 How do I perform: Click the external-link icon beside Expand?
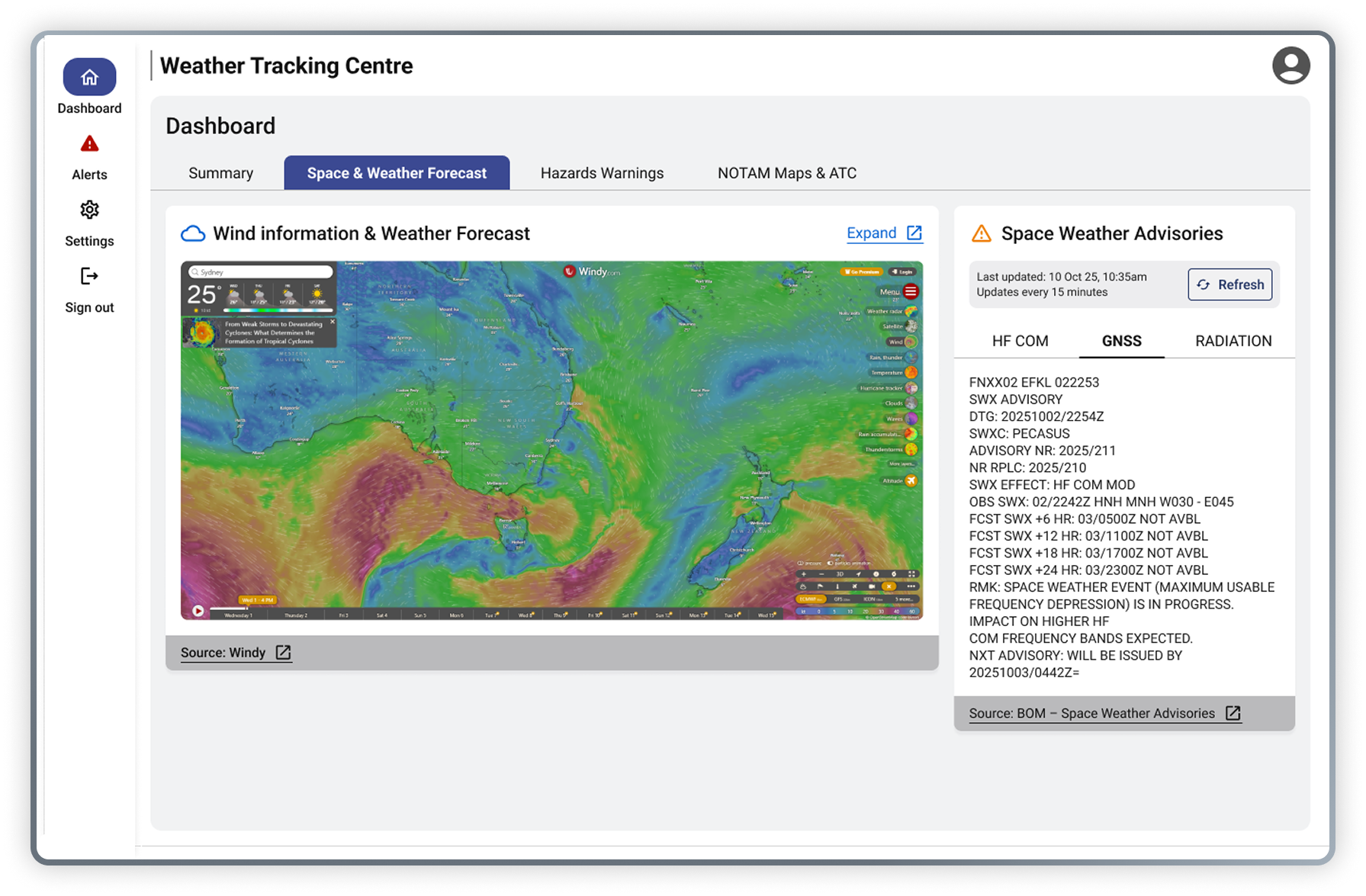tap(914, 233)
